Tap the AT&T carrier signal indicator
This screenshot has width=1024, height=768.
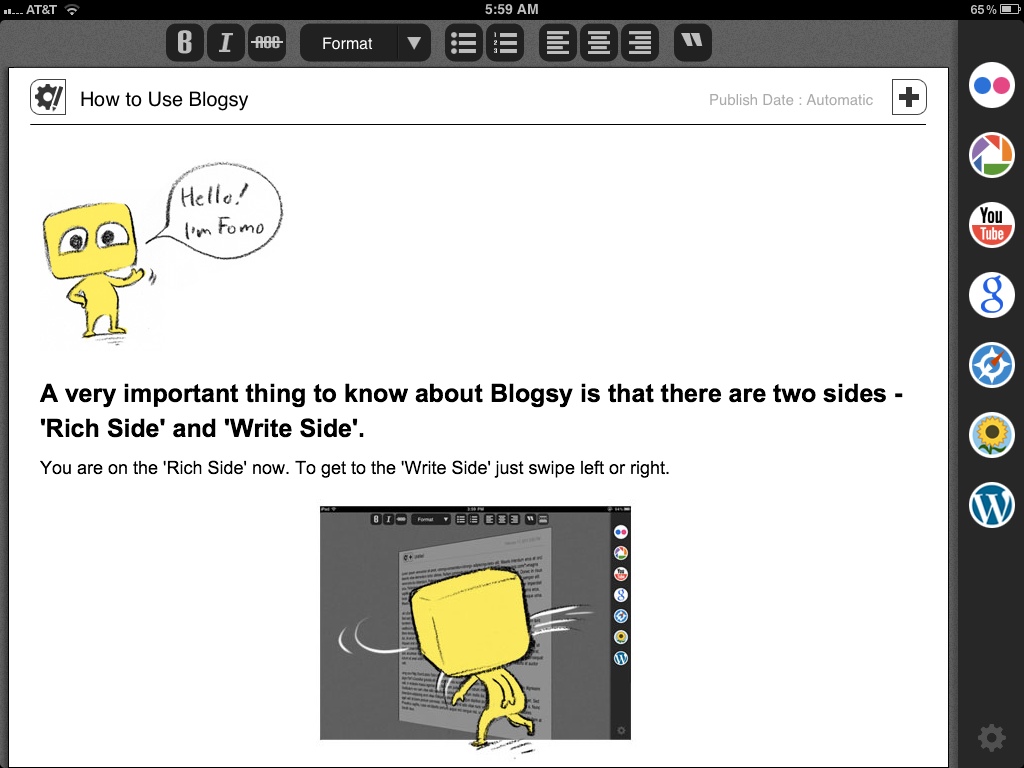coord(30,10)
